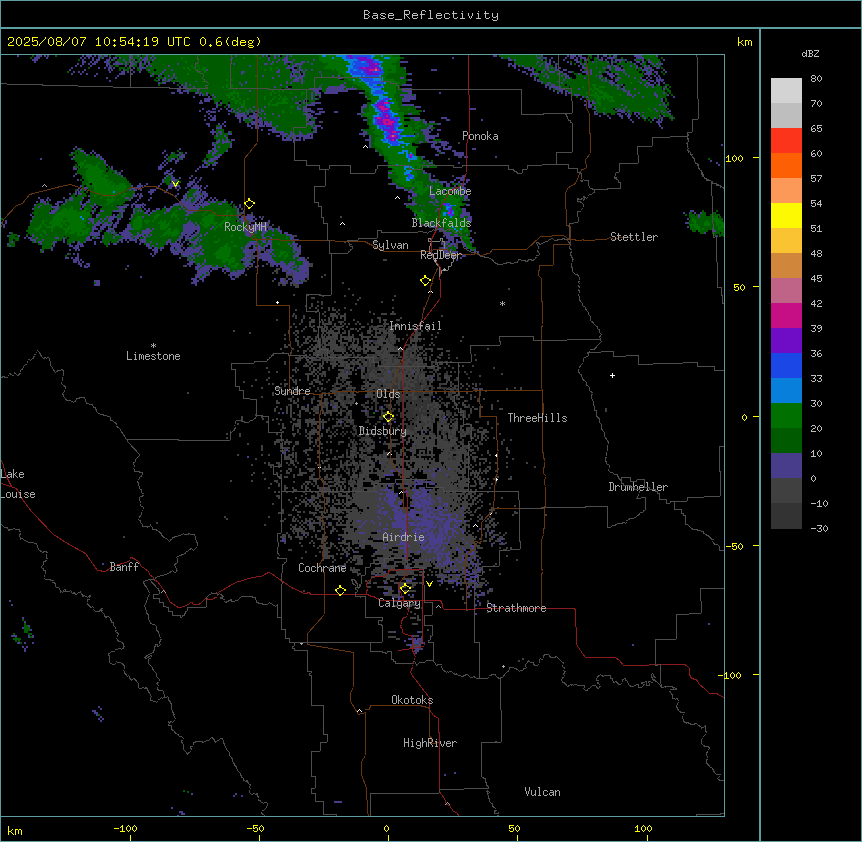Pick the blue 33-36 dBZ legend swatch

pyautogui.click(x=786, y=365)
